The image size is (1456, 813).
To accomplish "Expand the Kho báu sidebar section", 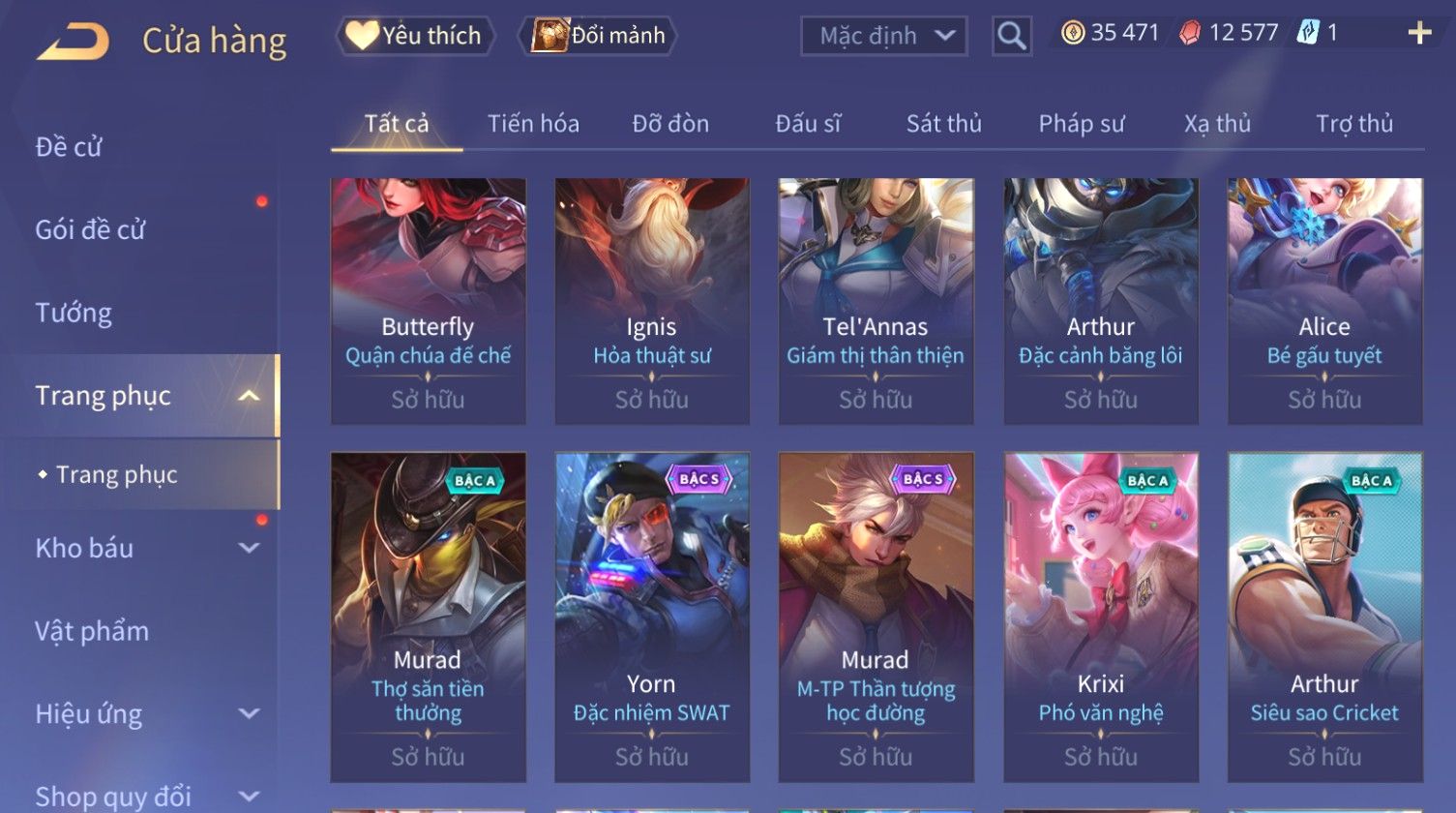I will click(x=249, y=548).
